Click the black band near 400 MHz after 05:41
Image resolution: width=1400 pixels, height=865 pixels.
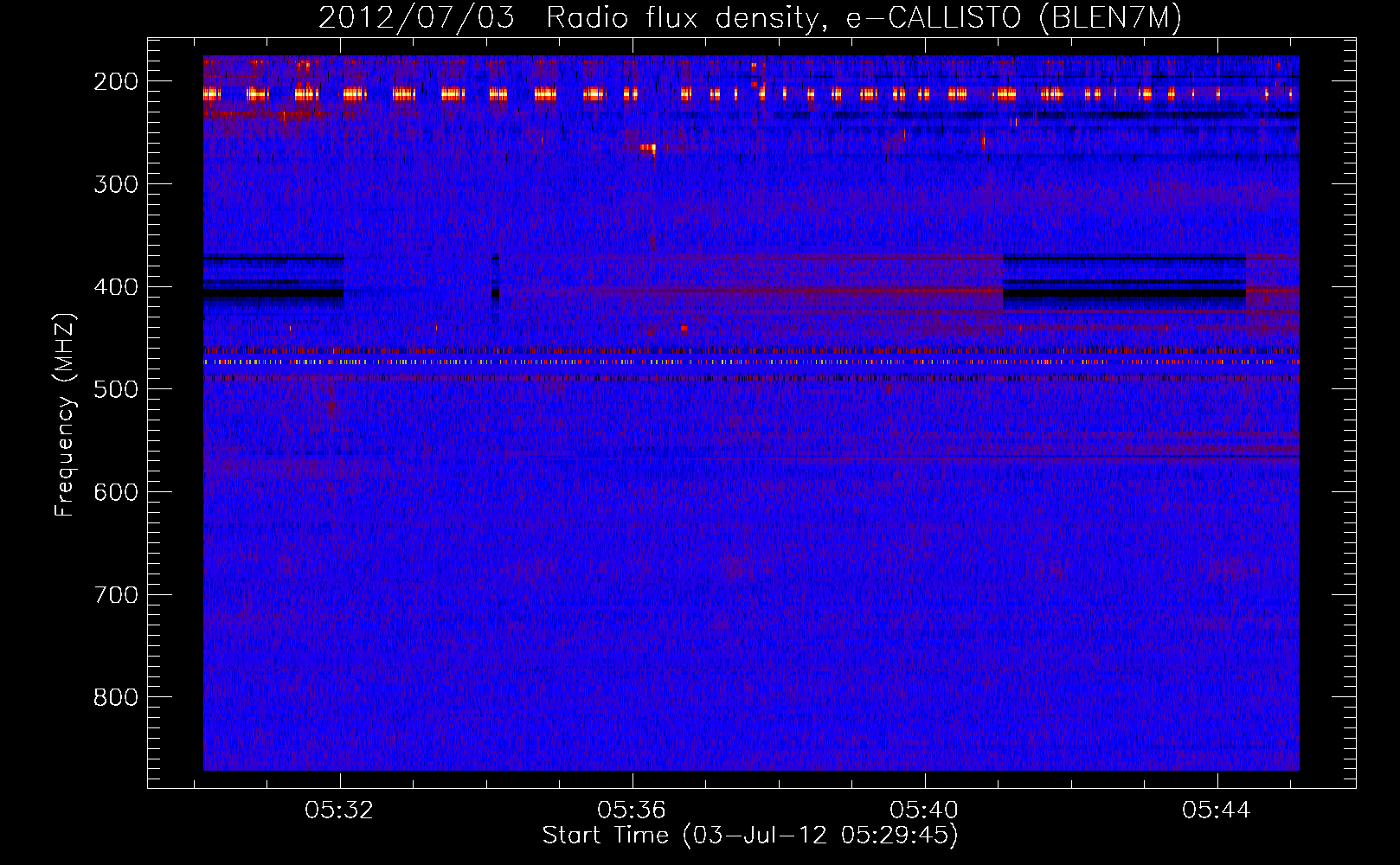(x=1124, y=293)
